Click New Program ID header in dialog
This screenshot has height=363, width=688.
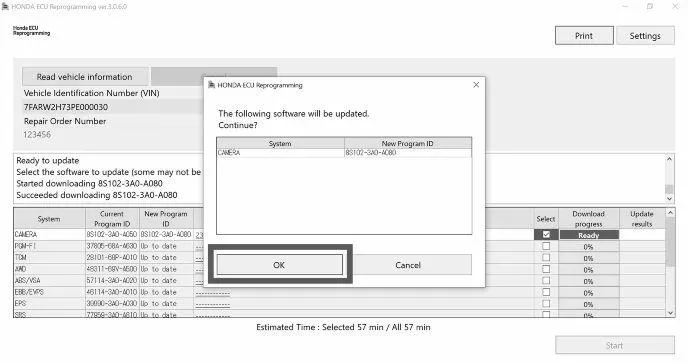408,144
